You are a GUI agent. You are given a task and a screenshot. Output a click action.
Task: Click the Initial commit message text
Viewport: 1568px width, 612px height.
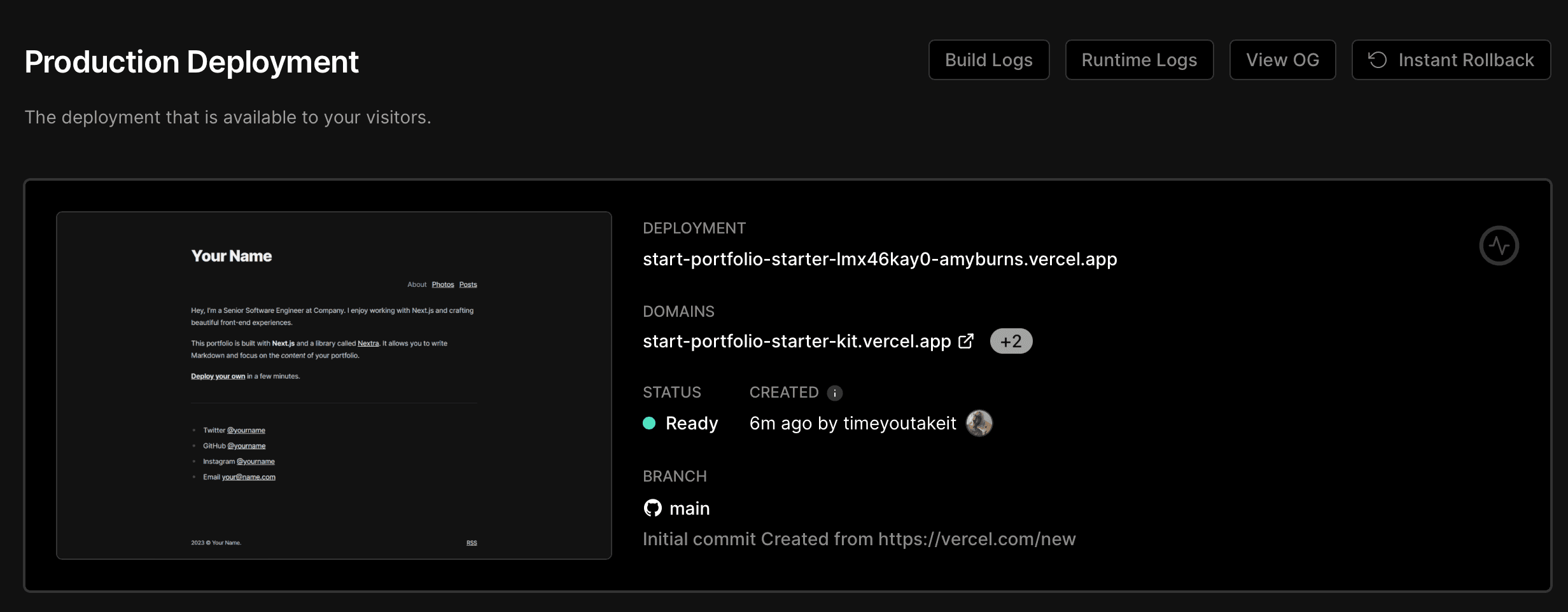click(x=858, y=539)
